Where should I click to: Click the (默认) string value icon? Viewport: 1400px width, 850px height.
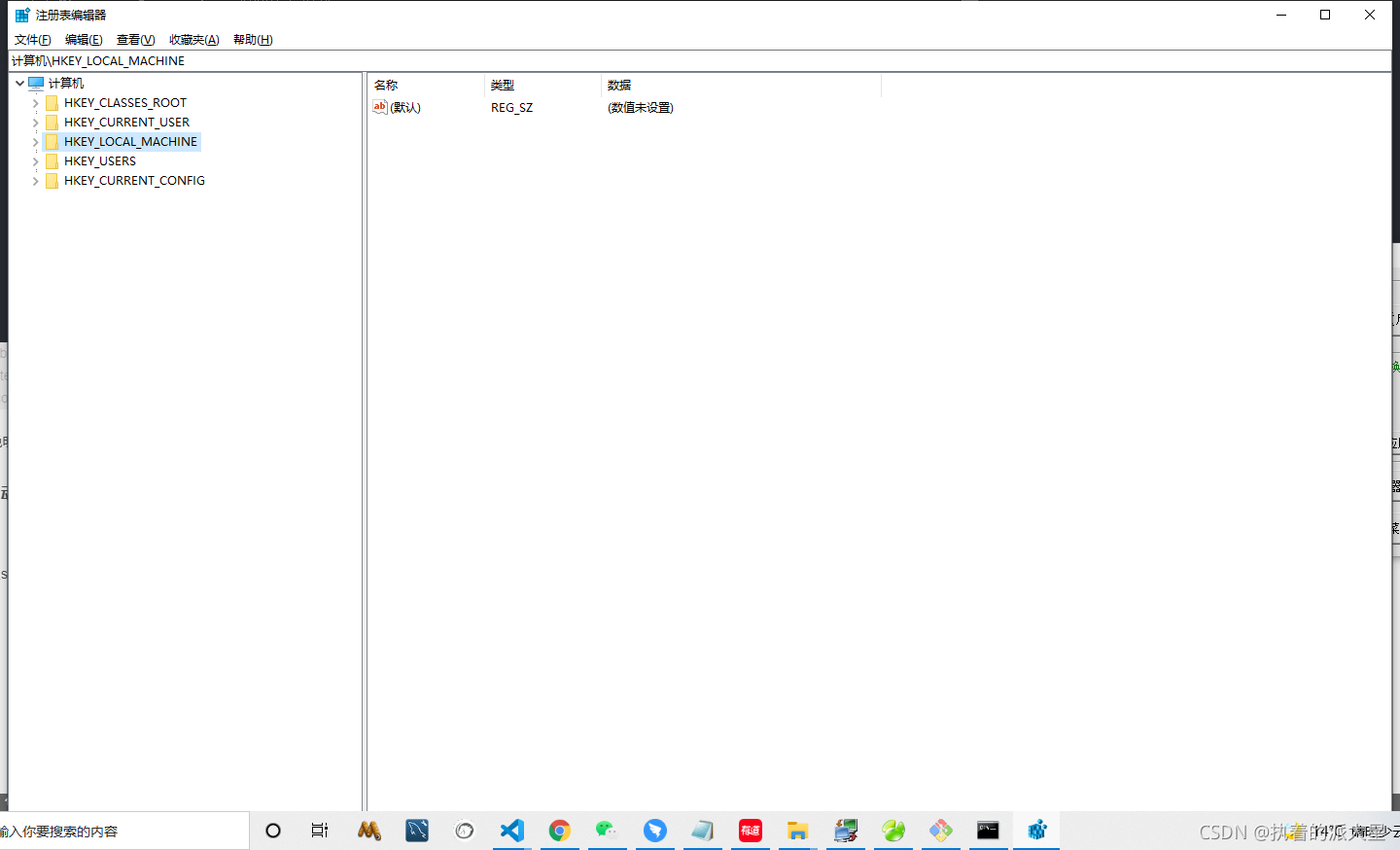coord(379,107)
